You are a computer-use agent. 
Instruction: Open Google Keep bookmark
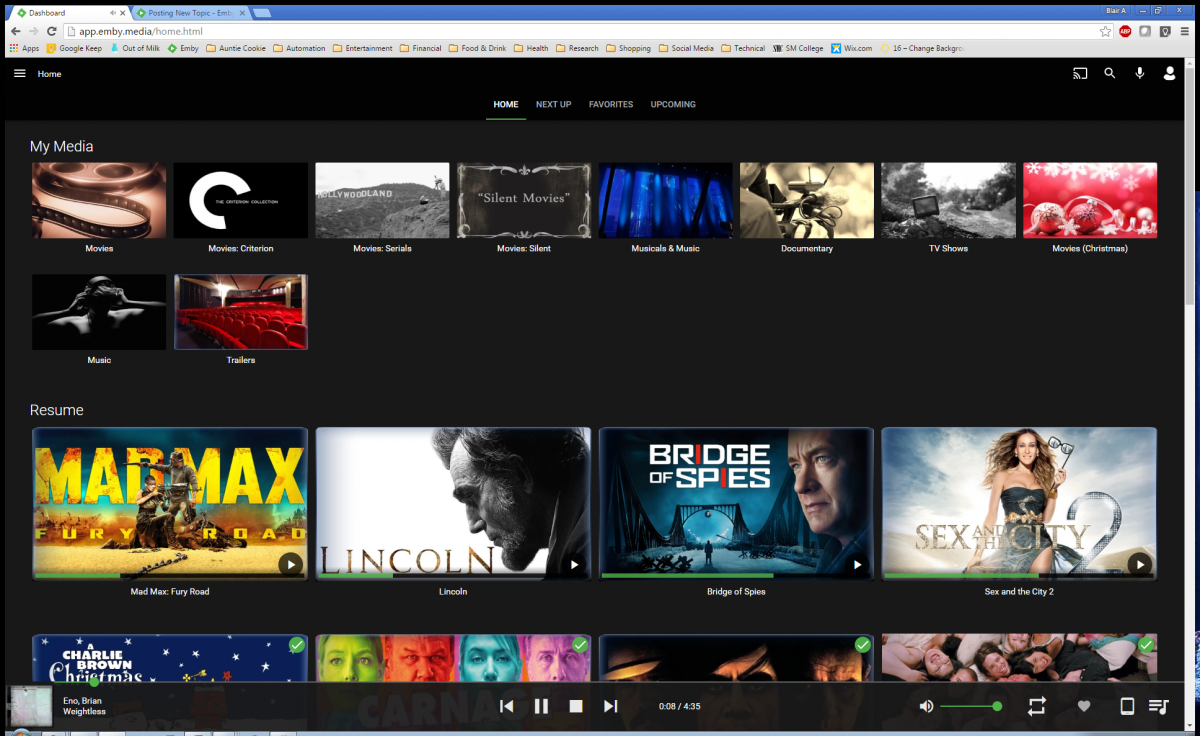[x=74, y=48]
